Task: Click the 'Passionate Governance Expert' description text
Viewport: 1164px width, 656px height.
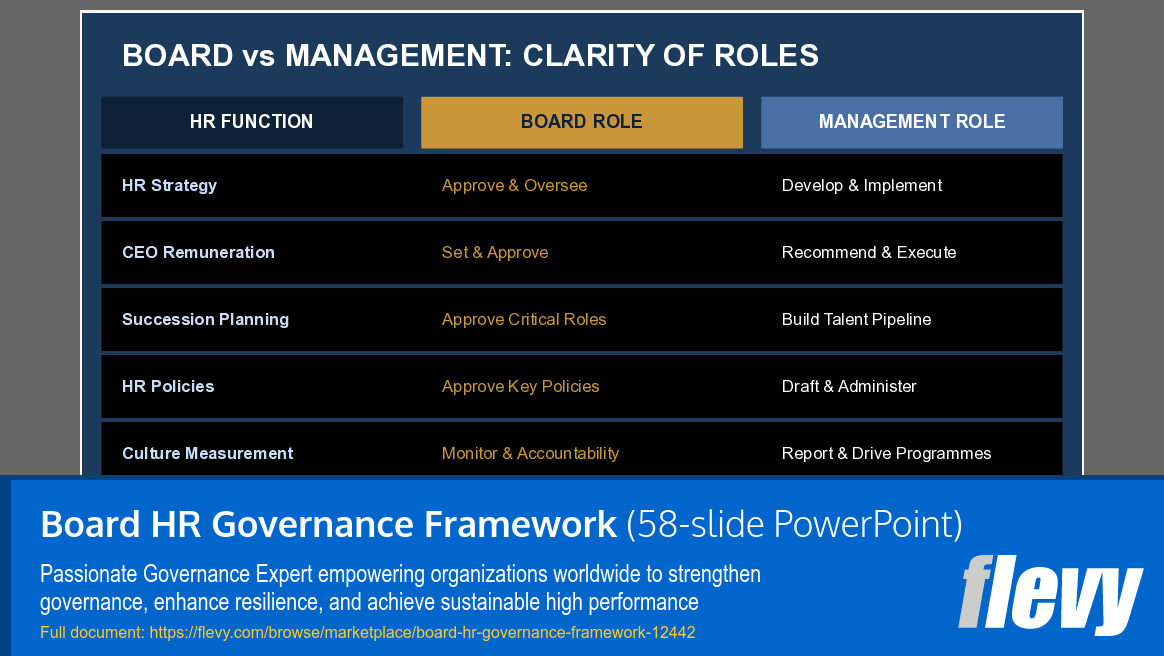Action: pyautogui.click(x=400, y=588)
